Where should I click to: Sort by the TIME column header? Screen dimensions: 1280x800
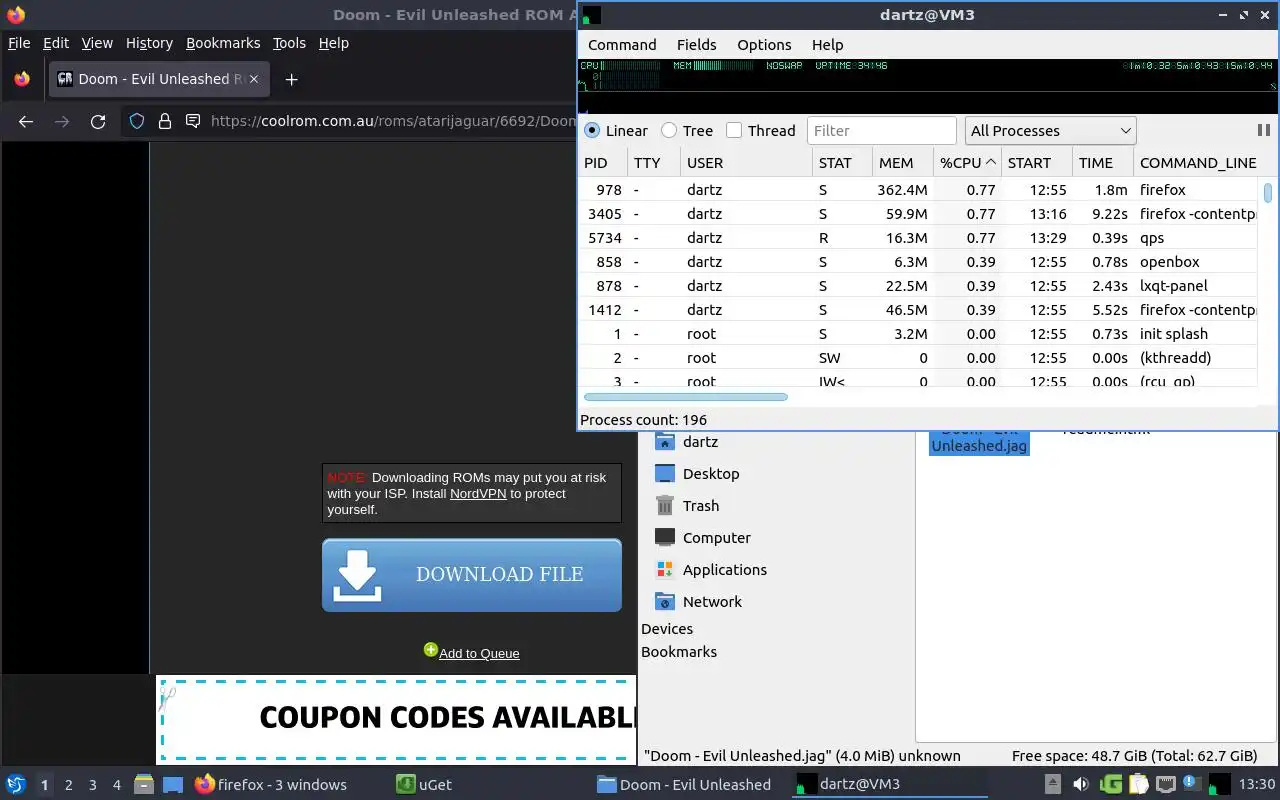(1102, 163)
